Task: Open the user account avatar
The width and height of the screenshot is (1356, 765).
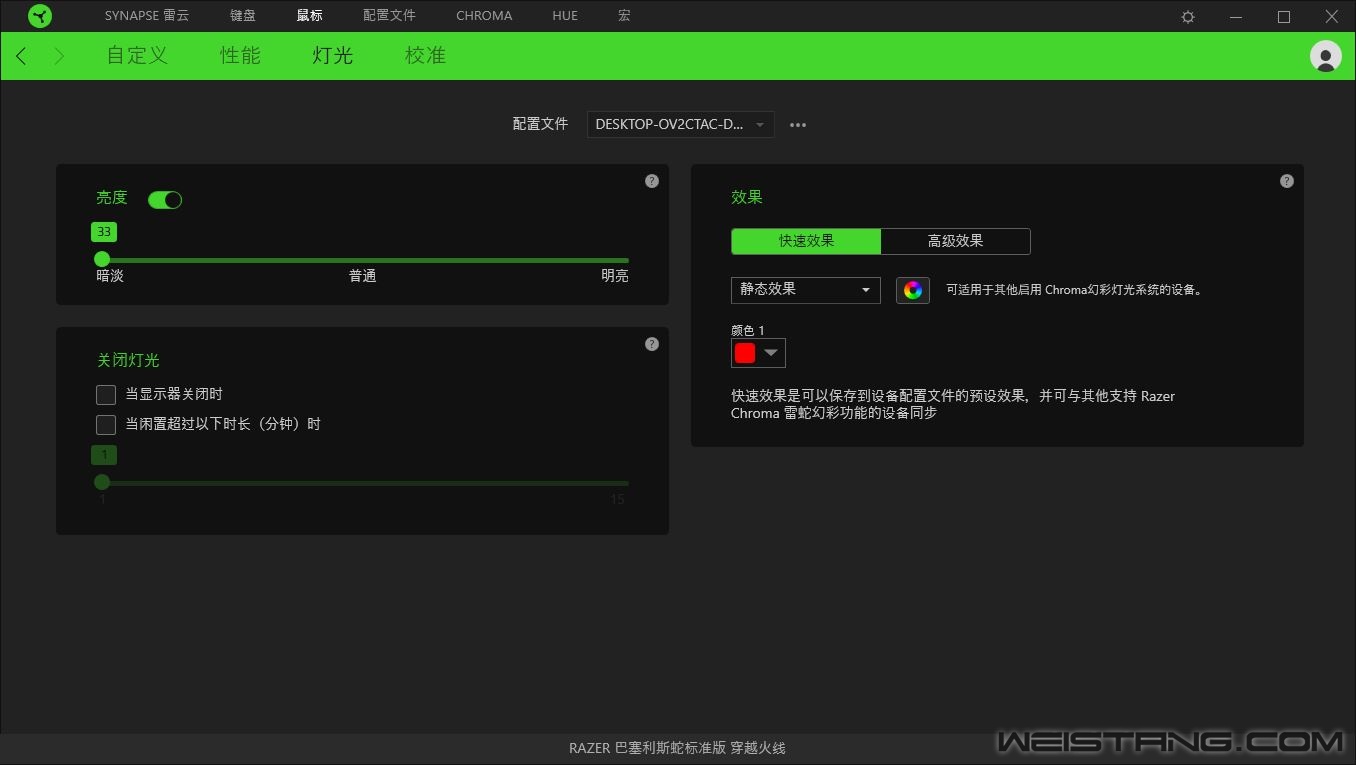Action: pyautogui.click(x=1326, y=56)
